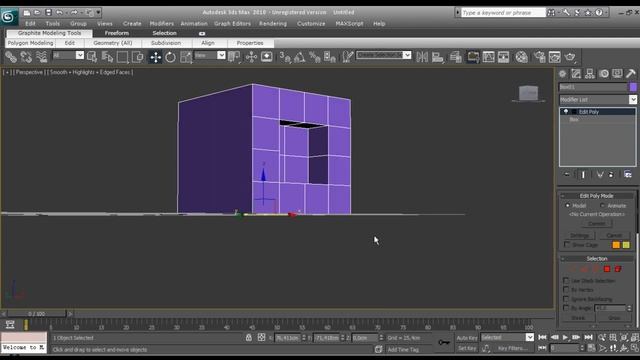Open the Modifiers menu
640x360 pixels.
pos(162,24)
